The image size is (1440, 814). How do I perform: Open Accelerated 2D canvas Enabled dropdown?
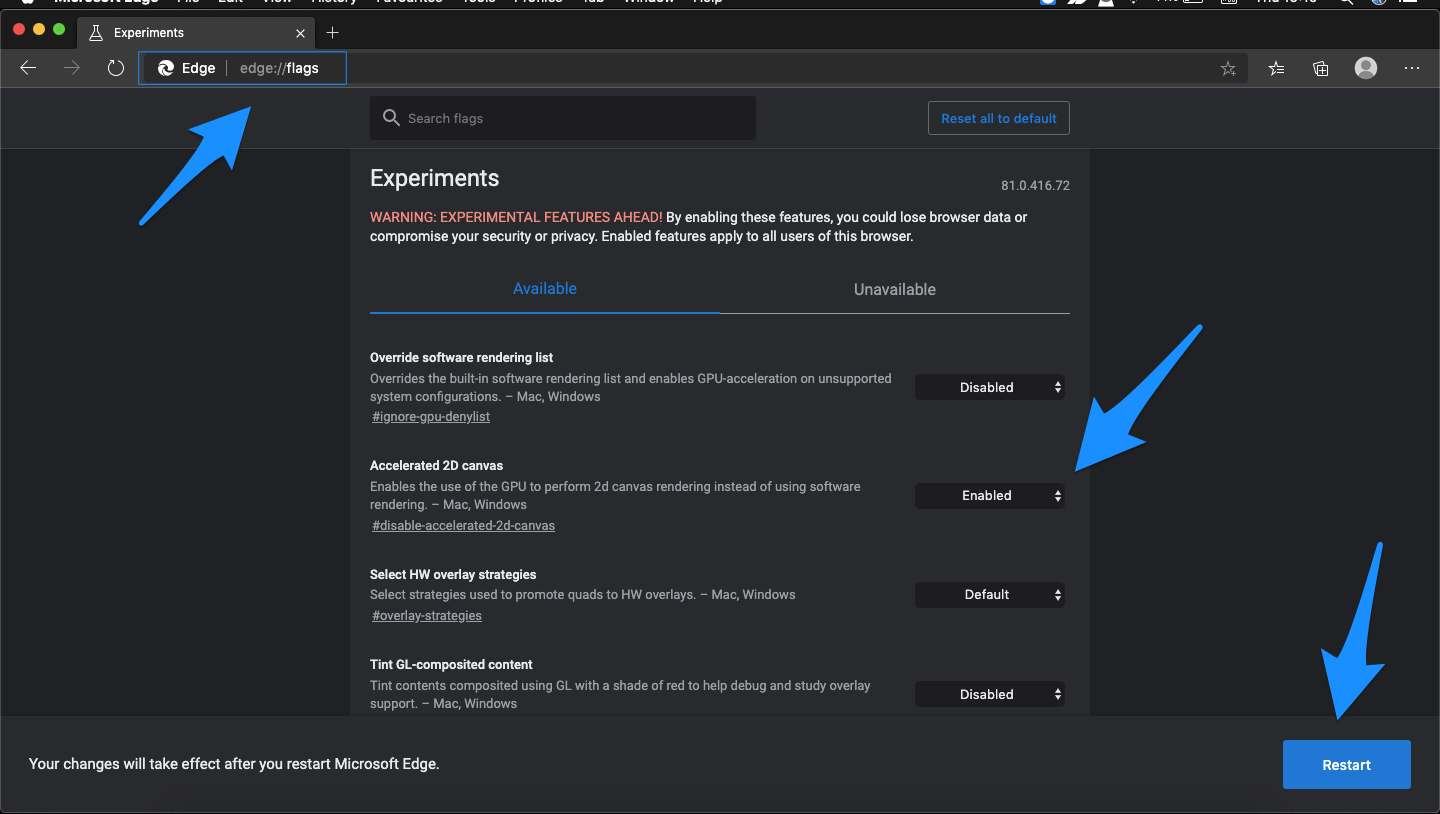point(989,495)
